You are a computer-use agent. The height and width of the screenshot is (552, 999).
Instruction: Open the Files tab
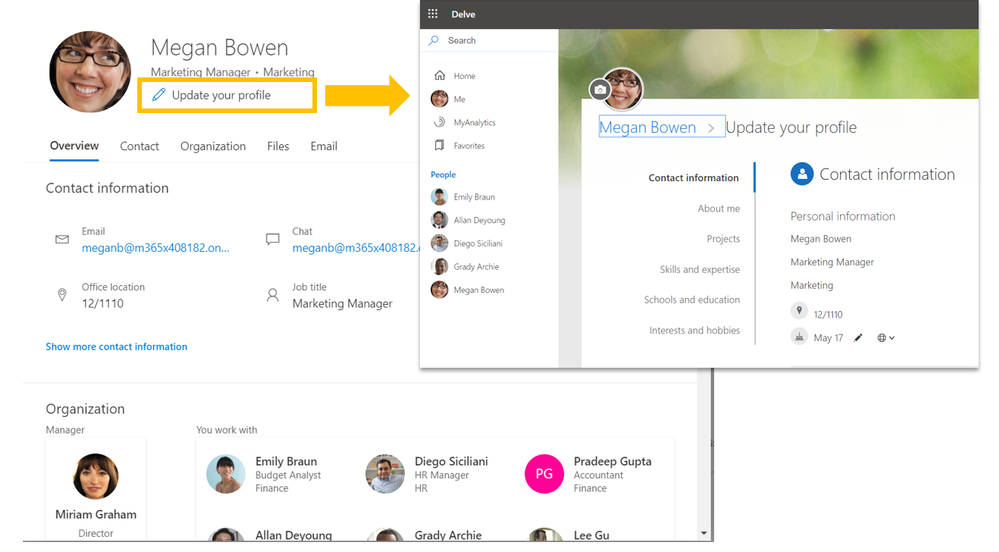click(278, 146)
